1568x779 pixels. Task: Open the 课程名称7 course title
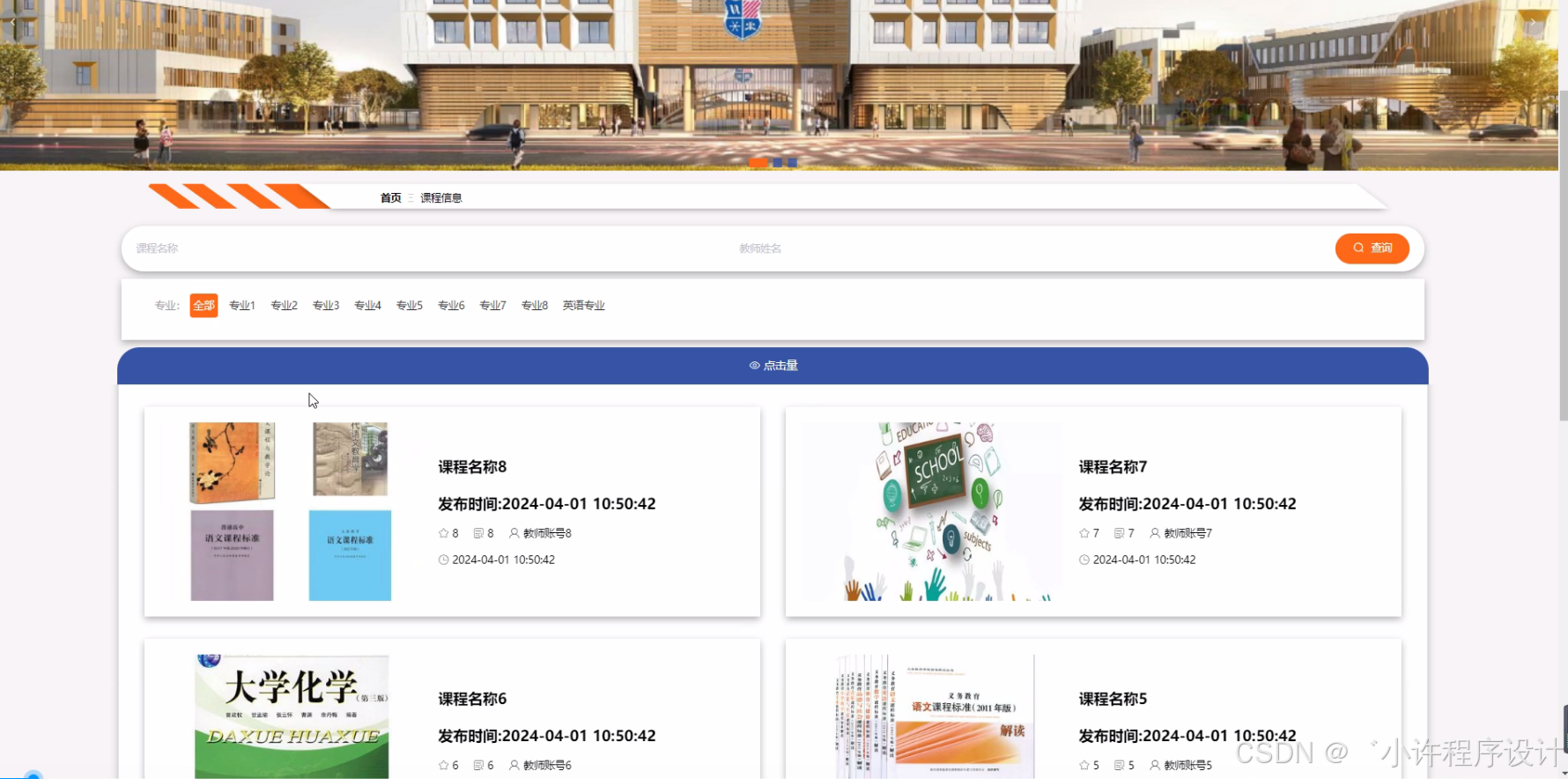click(x=1113, y=467)
